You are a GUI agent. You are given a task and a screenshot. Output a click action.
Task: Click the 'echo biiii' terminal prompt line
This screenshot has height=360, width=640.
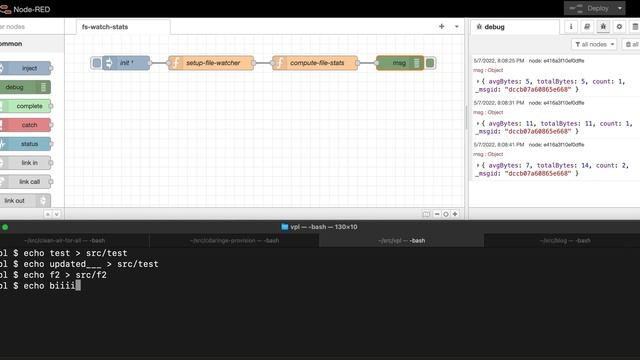click(40, 286)
